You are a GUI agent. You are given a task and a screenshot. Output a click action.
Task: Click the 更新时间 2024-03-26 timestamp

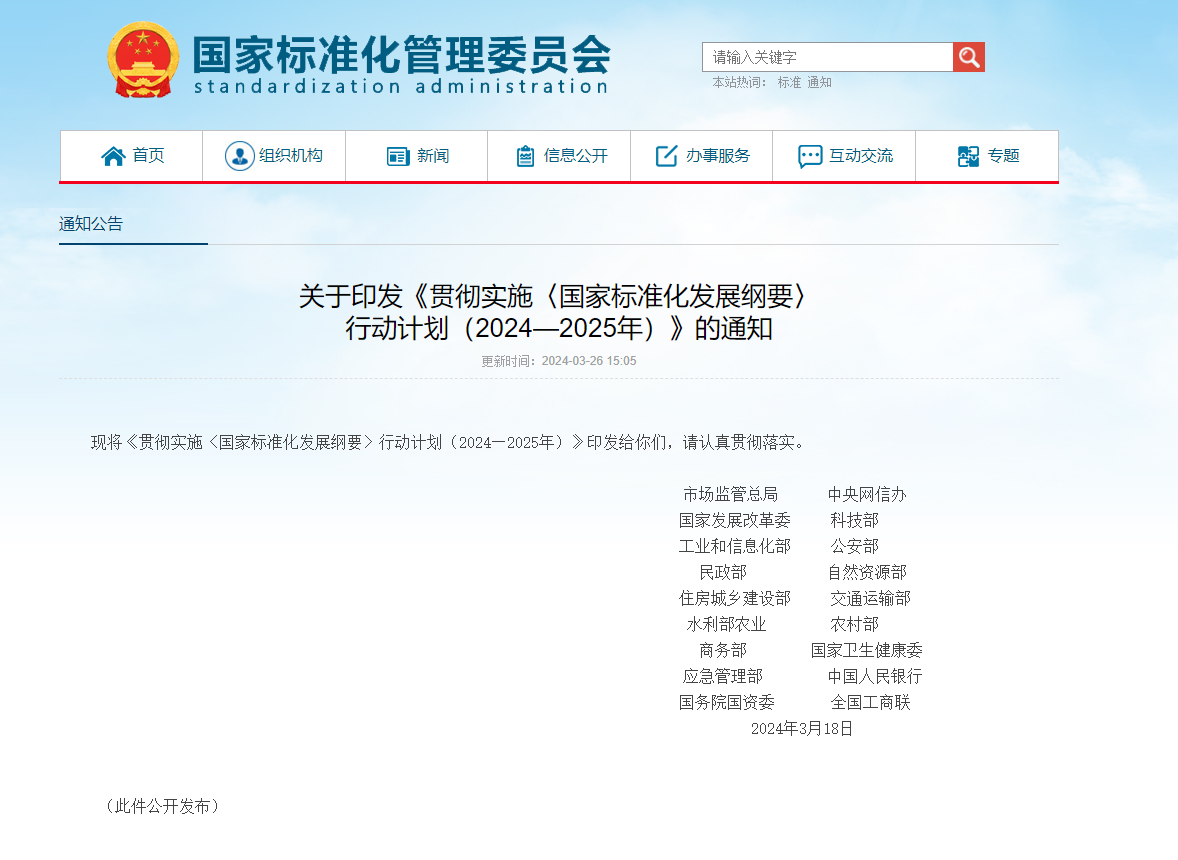click(x=558, y=361)
